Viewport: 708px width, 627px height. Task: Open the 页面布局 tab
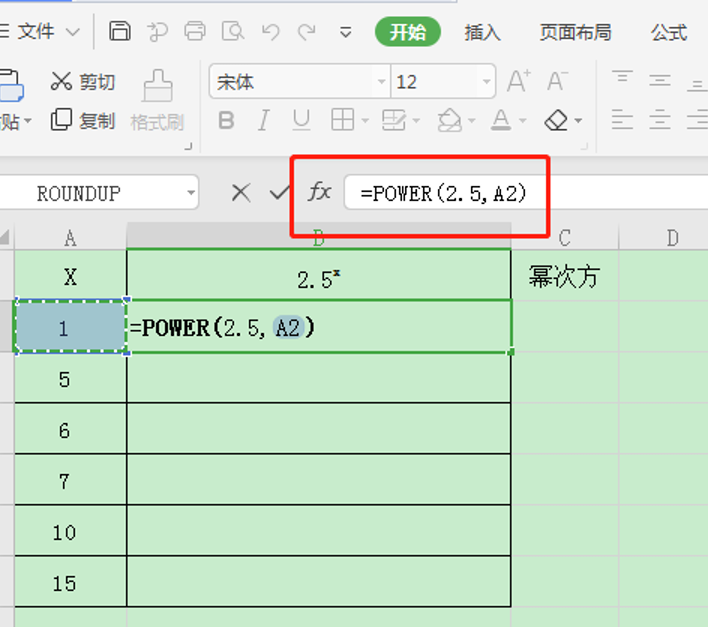(x=575, y=33)
